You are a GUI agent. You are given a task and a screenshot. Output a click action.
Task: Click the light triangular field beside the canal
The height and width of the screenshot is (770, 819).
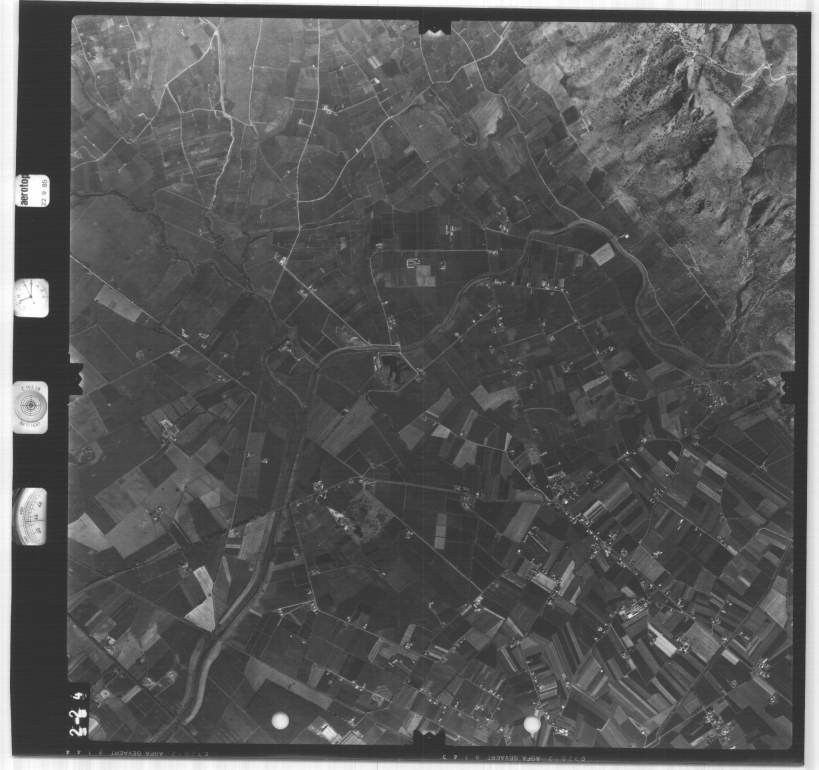[203, 612]
